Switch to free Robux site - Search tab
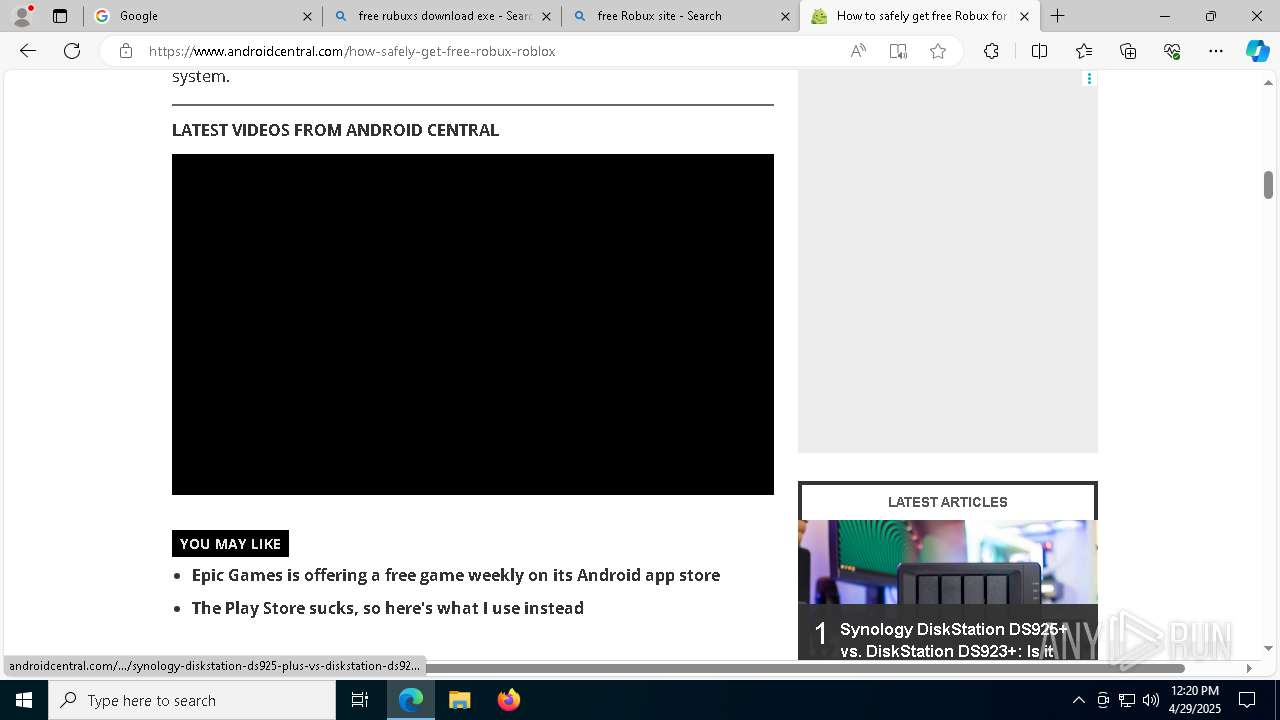 [x=680, y=16]
